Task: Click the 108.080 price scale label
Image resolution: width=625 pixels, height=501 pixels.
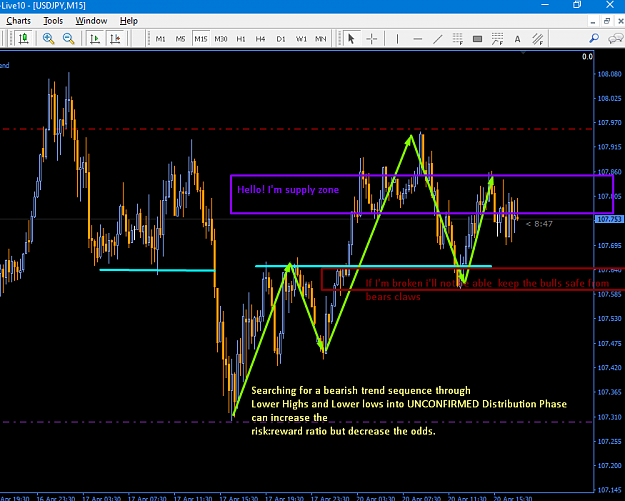Action: click(x=609, y=74)
